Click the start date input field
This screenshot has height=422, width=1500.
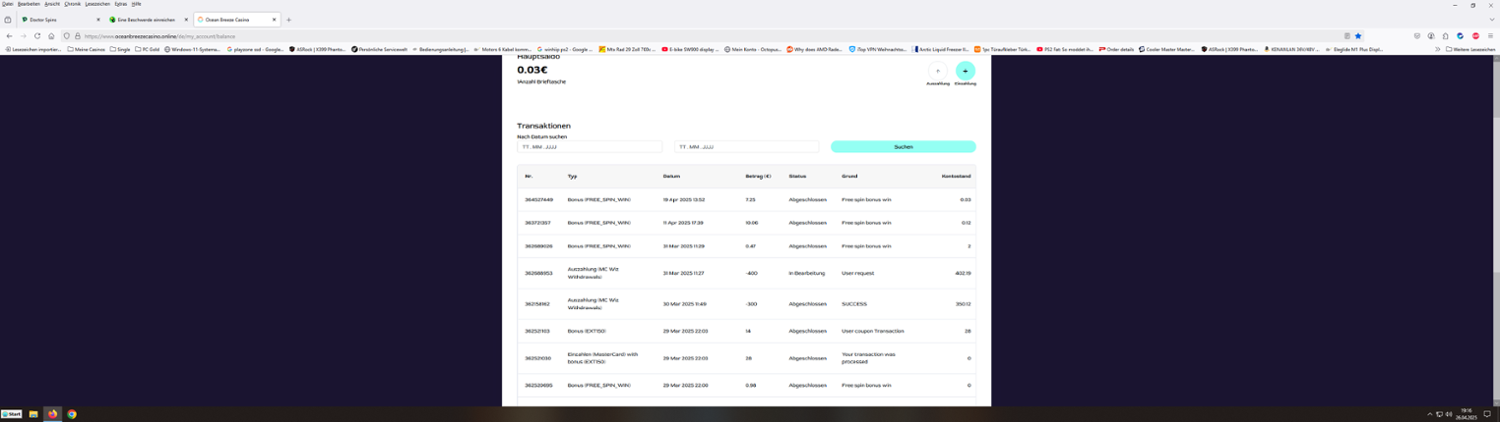[x=589, y=147]
